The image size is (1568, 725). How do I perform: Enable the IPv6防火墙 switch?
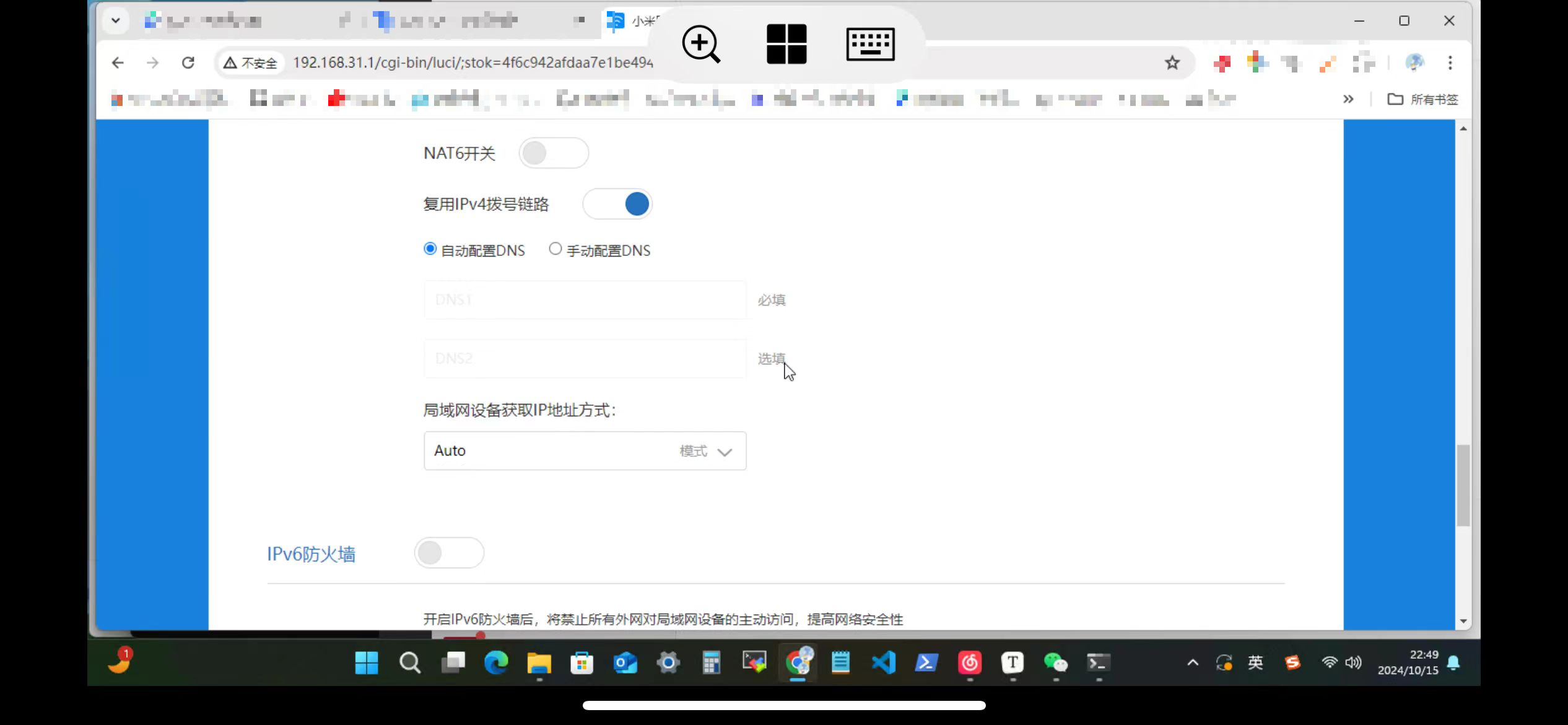[449, 553]
